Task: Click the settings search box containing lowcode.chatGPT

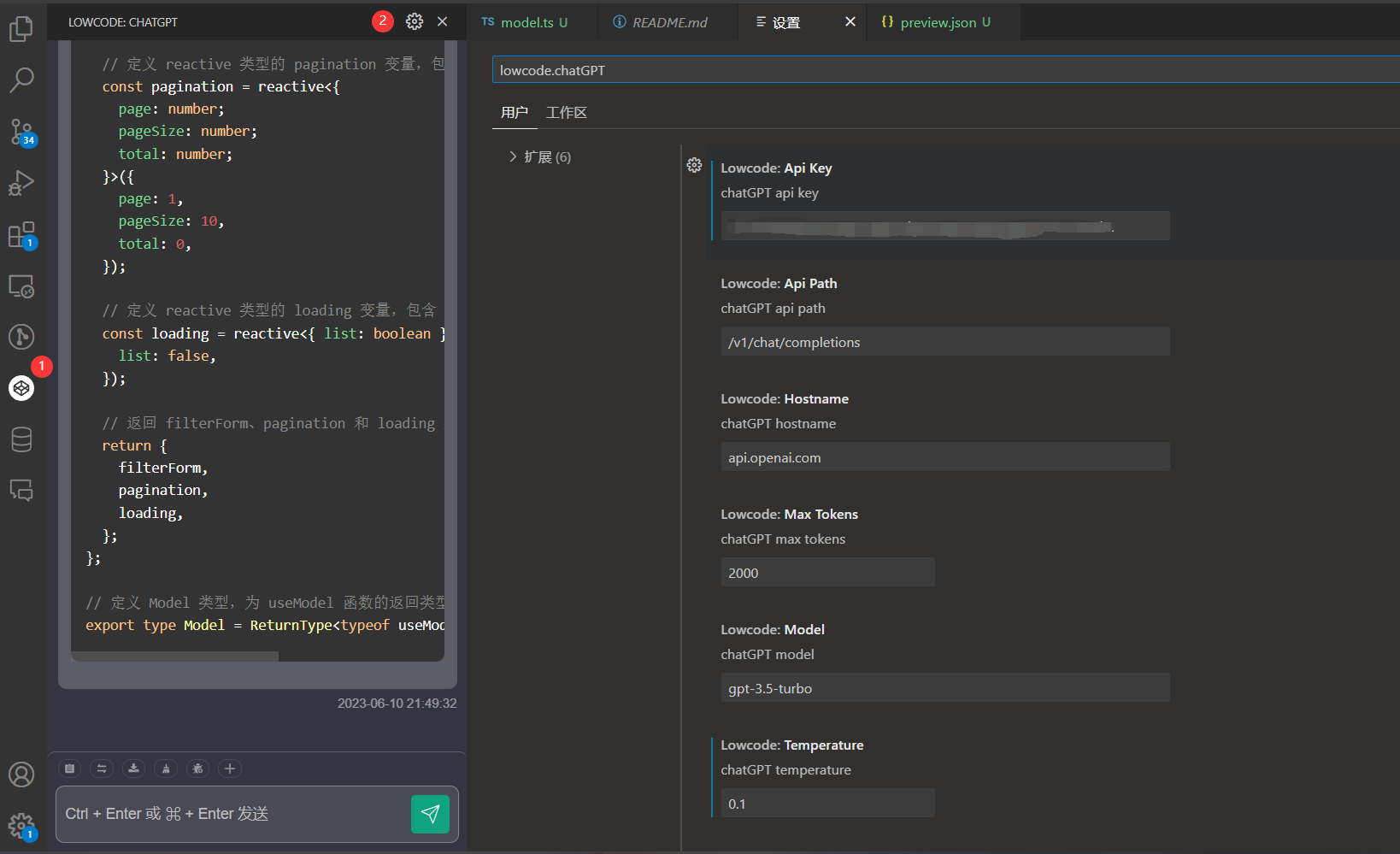Action: (945, 70)
